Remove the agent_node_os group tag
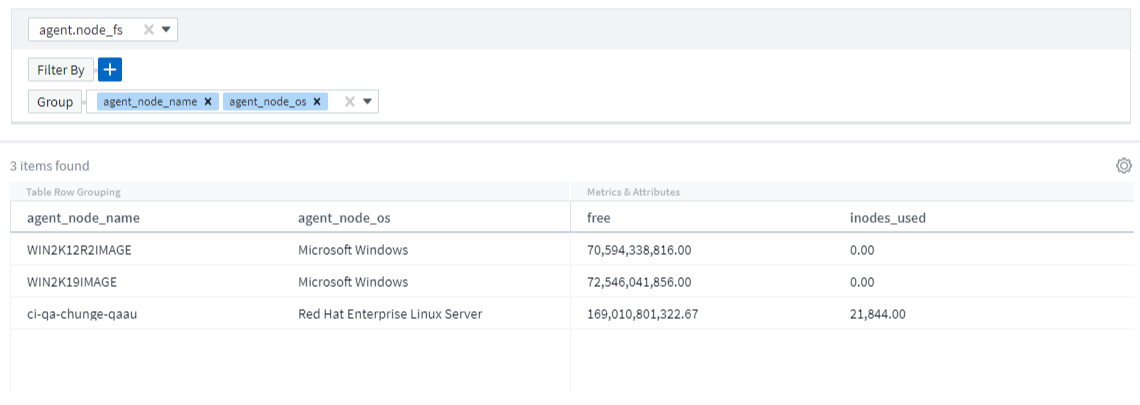Viewport: 1140px width, 405px height. [x=316, y=102]
